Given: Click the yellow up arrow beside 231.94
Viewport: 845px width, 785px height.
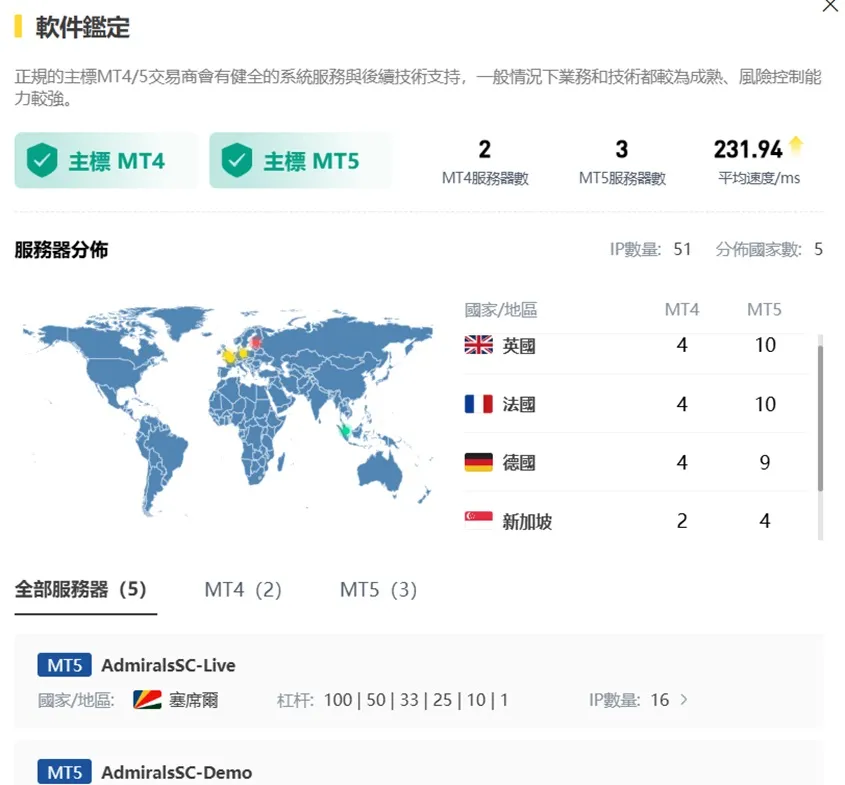Looking at the screenshot, I should coord(796,145).
